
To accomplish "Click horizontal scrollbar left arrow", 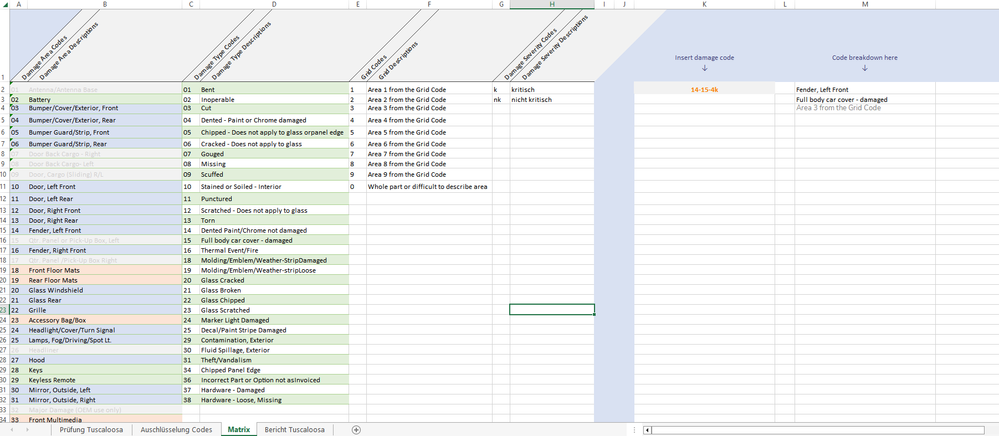I will [647, 430].
